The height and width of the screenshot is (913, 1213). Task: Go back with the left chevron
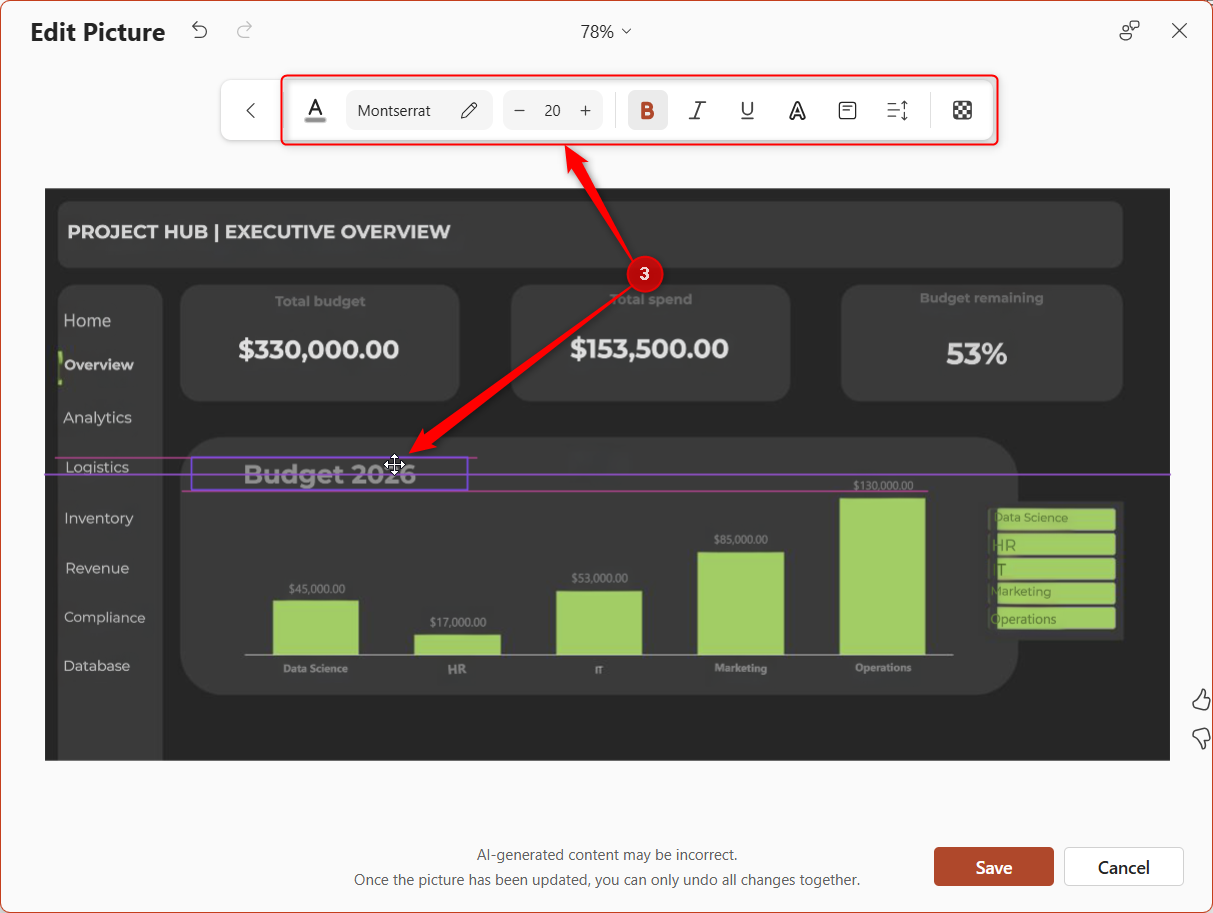coord(251,110)
